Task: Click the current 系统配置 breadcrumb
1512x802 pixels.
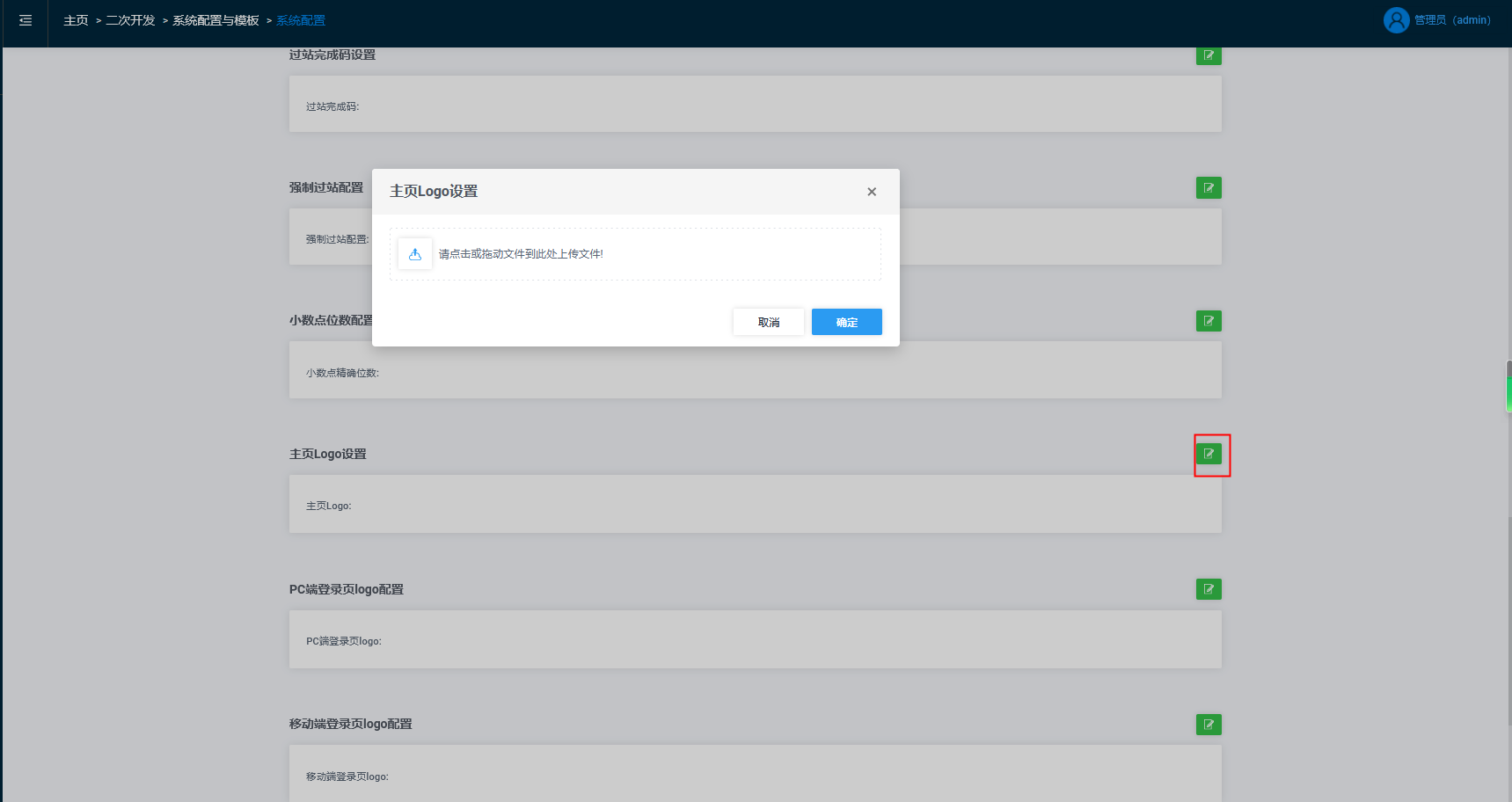Action: [x=301, y=20]
